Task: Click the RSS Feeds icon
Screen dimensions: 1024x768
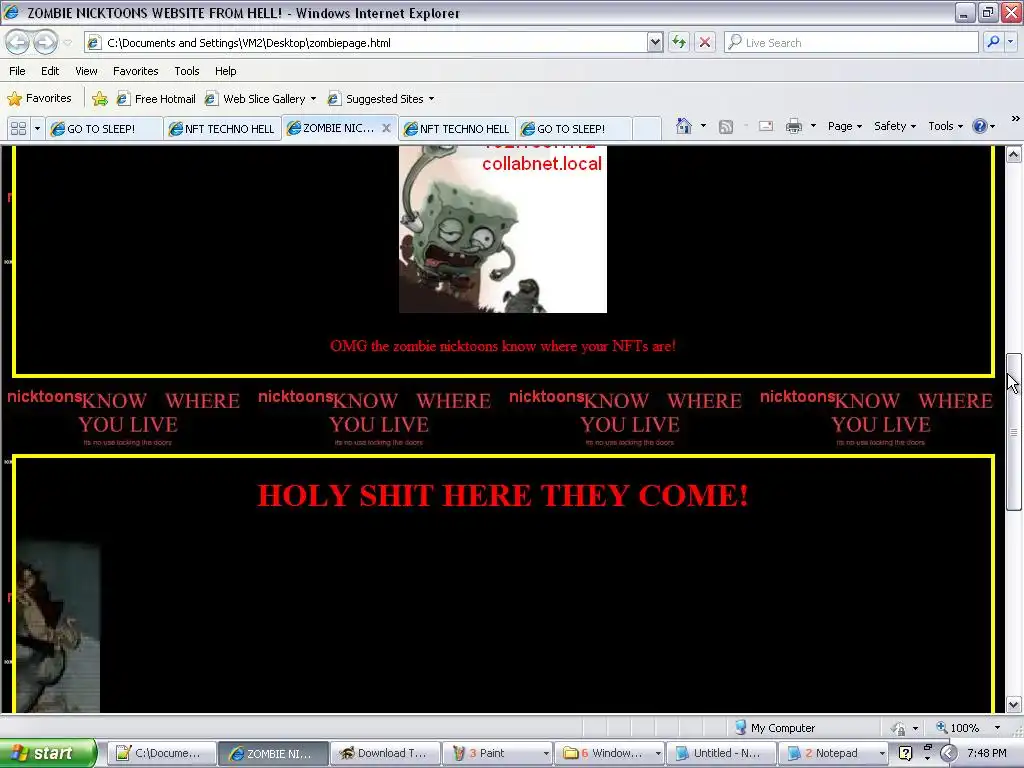Action: [726, 127]
